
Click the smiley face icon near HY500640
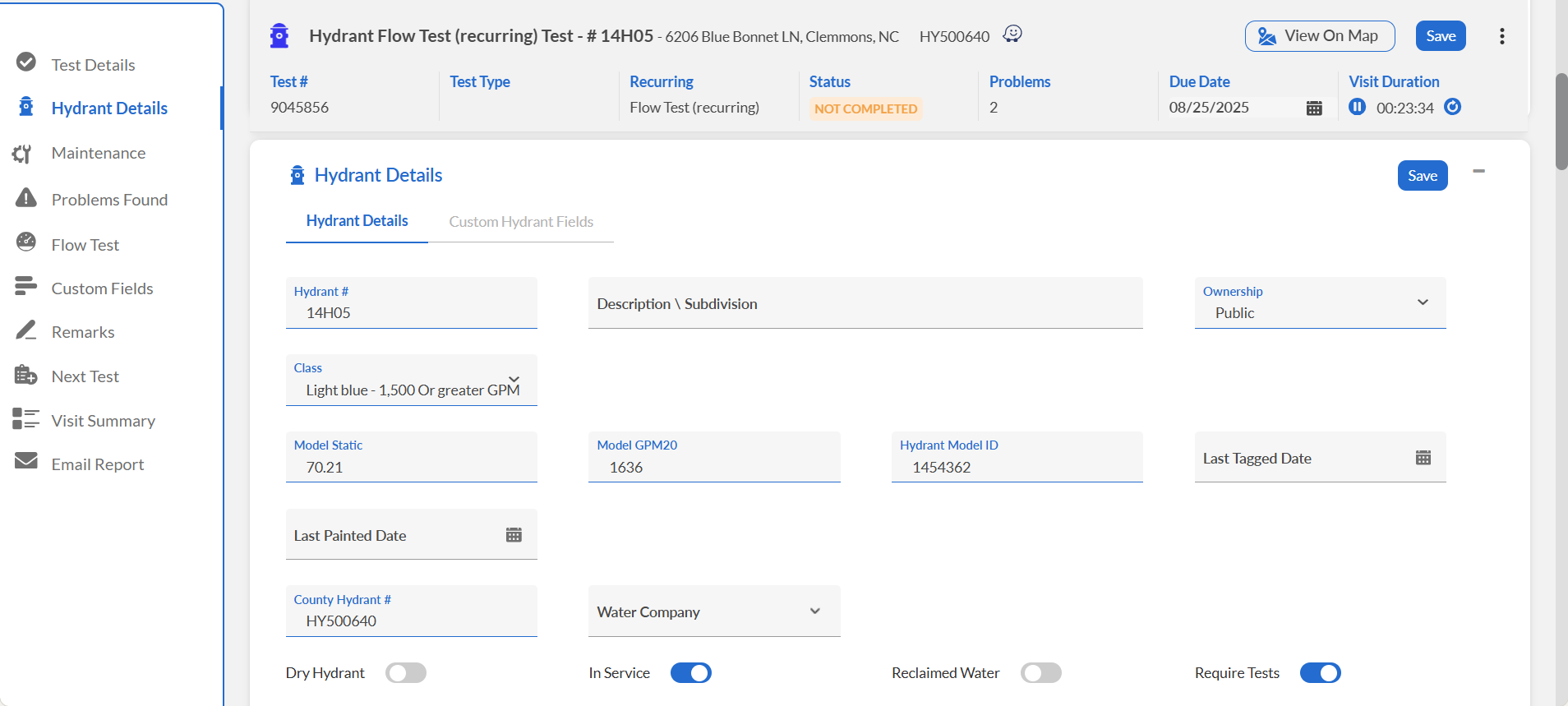click(1012, 34)
